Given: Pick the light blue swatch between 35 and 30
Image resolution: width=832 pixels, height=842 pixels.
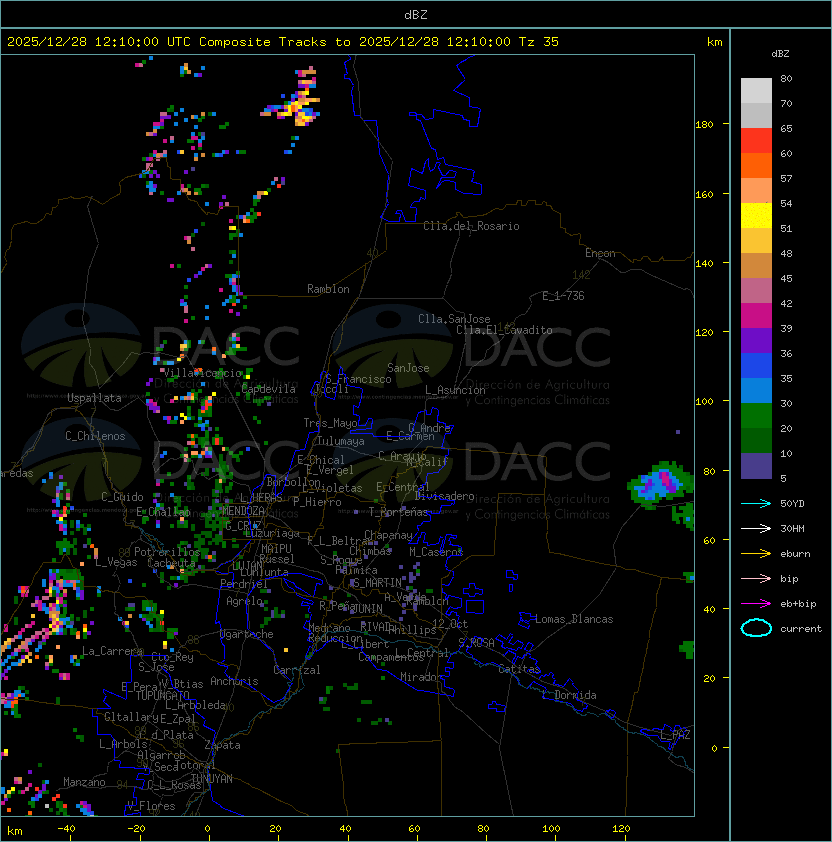Looking at the screenshot, I should [756, 391].
